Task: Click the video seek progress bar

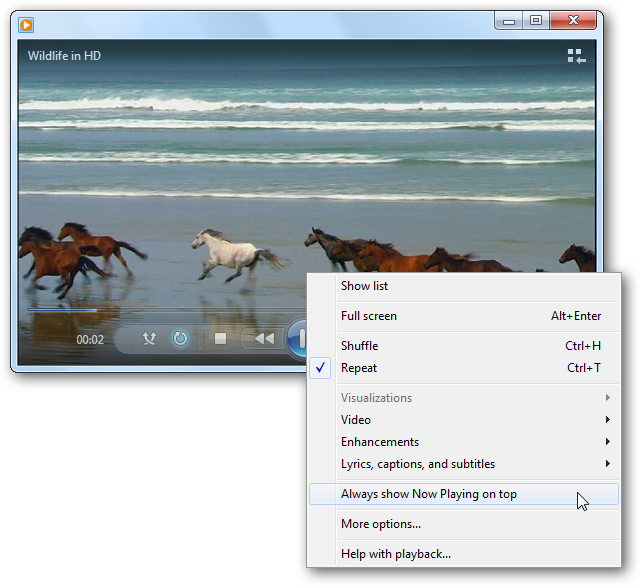Action: (167, 310)
